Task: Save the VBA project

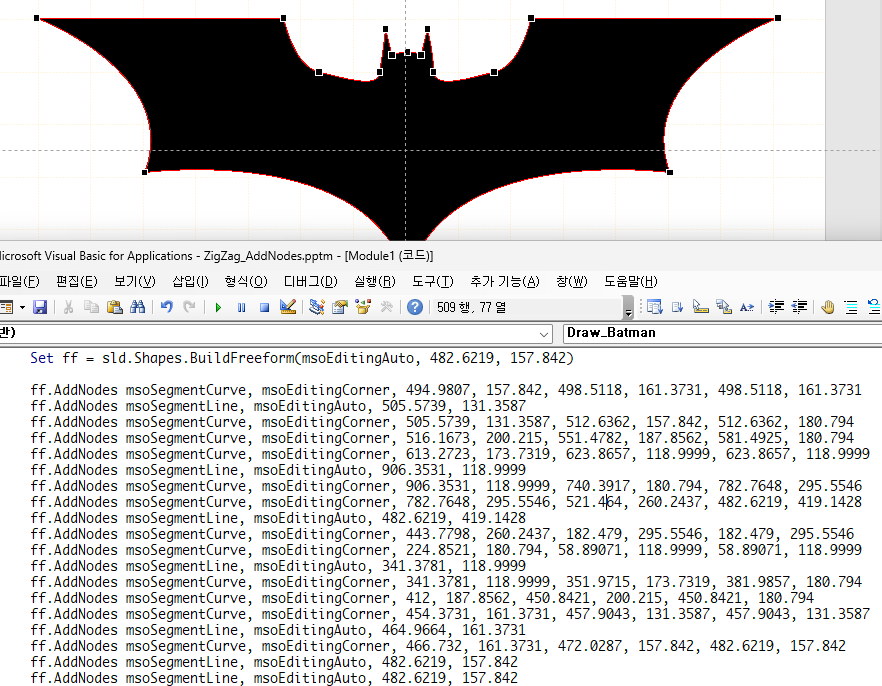Action: pos(40,307)
